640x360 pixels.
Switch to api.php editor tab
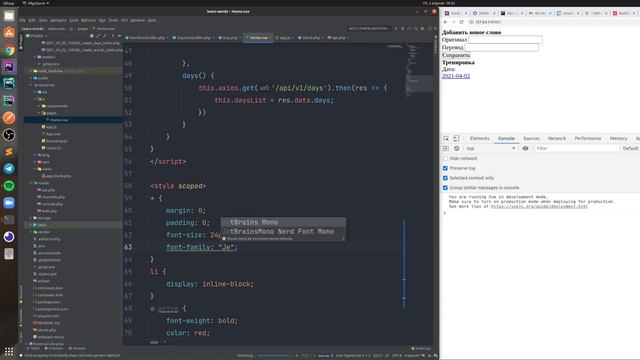pos(338,38)
